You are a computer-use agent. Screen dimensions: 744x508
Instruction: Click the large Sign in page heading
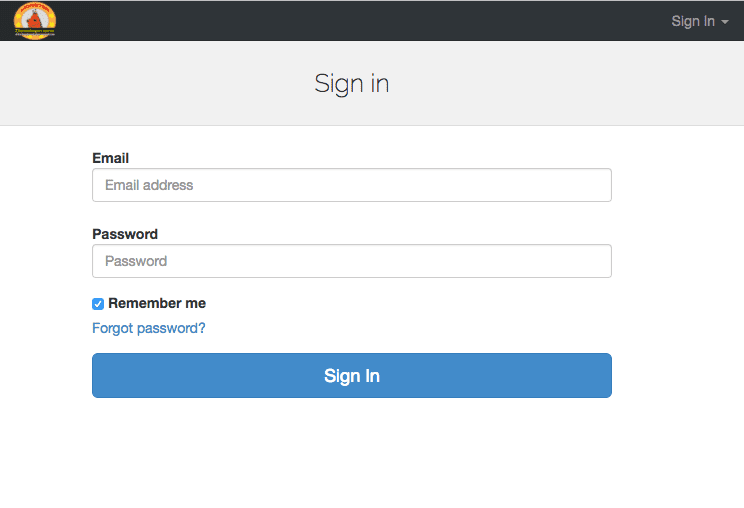tap(352, 84)
